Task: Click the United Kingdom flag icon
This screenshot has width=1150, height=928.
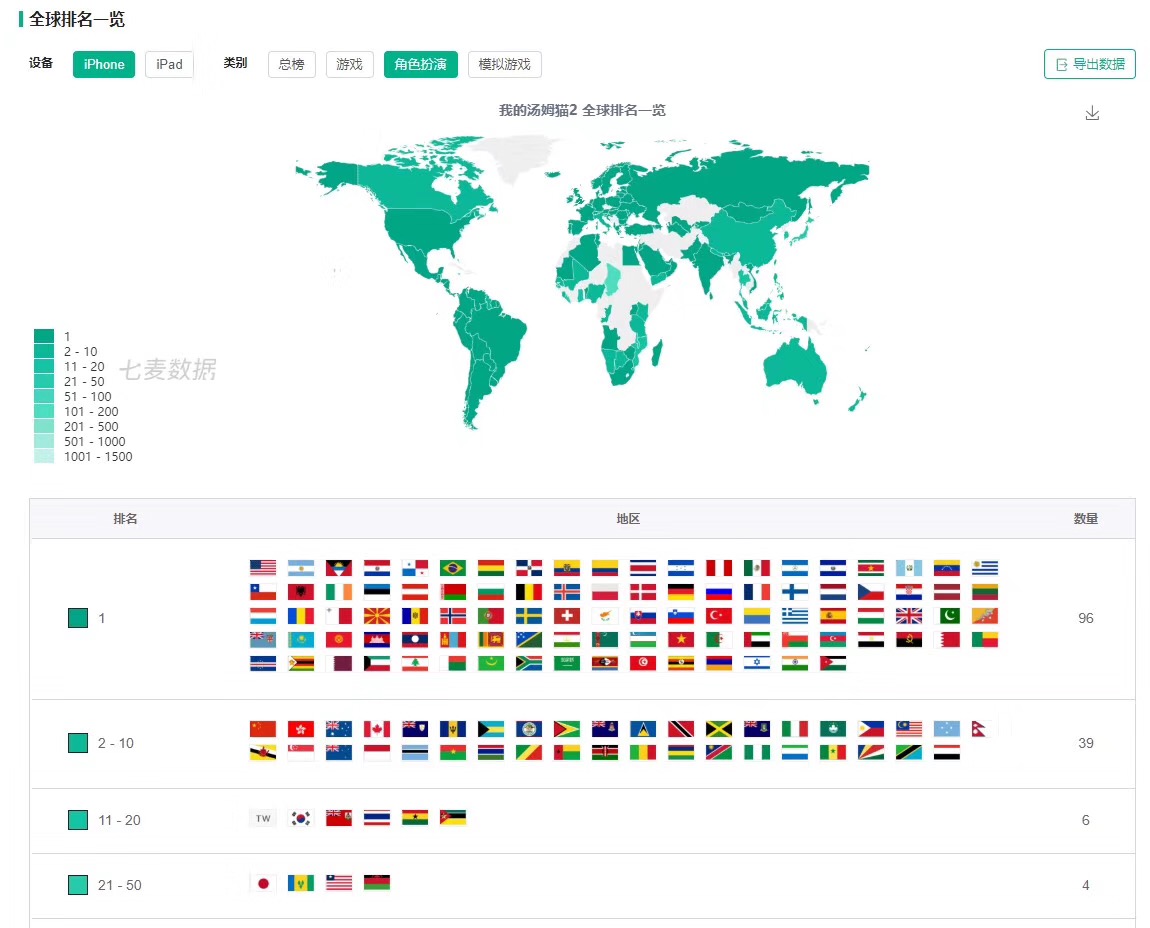Action: coord(908,616)
